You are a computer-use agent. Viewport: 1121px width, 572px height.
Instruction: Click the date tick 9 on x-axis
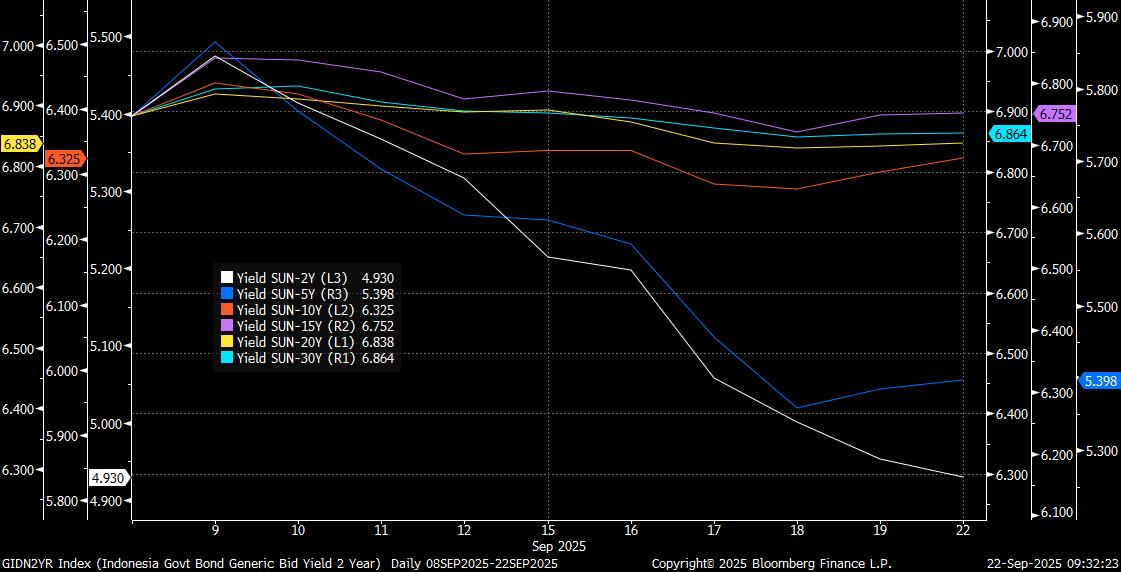point(215,531)
